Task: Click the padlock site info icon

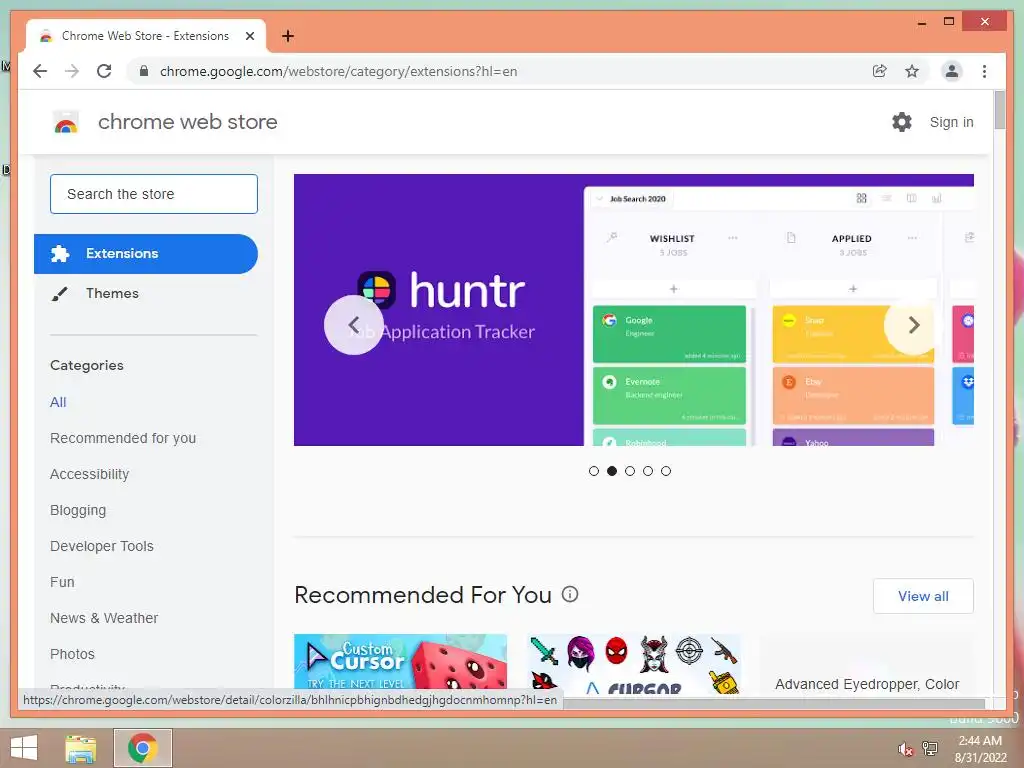Action: point(144,71)
